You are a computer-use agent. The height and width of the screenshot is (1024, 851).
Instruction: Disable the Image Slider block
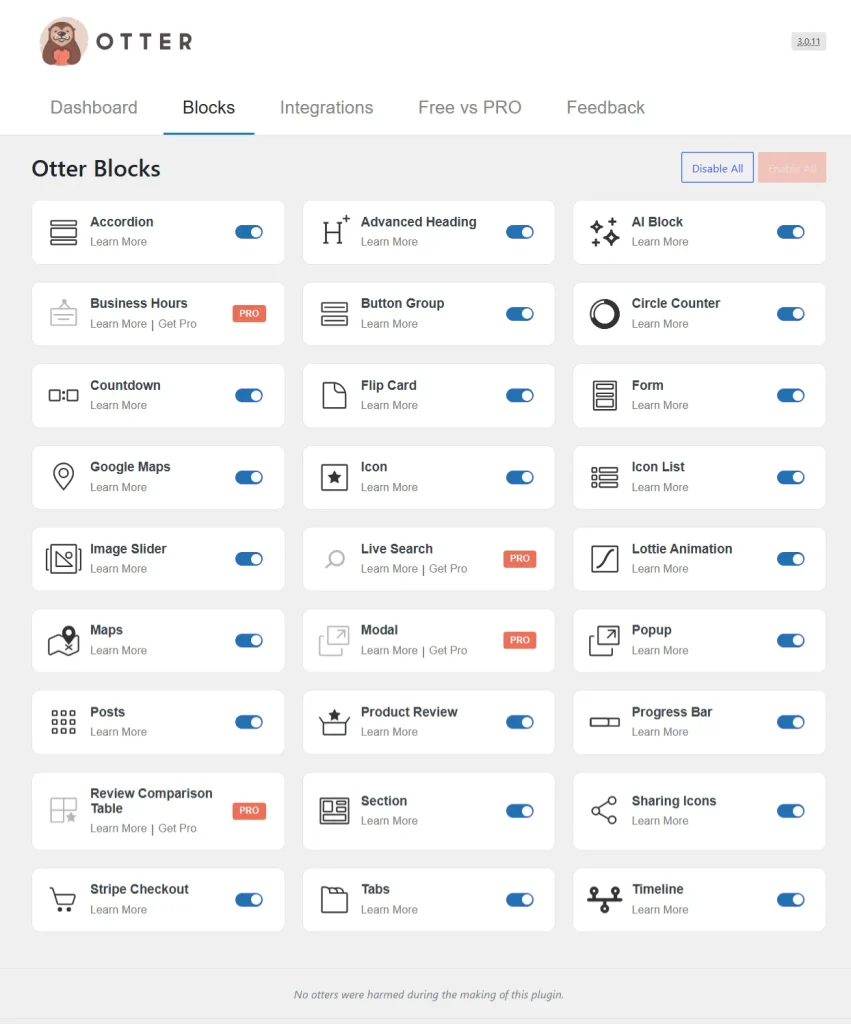click(x=249, y=558)
